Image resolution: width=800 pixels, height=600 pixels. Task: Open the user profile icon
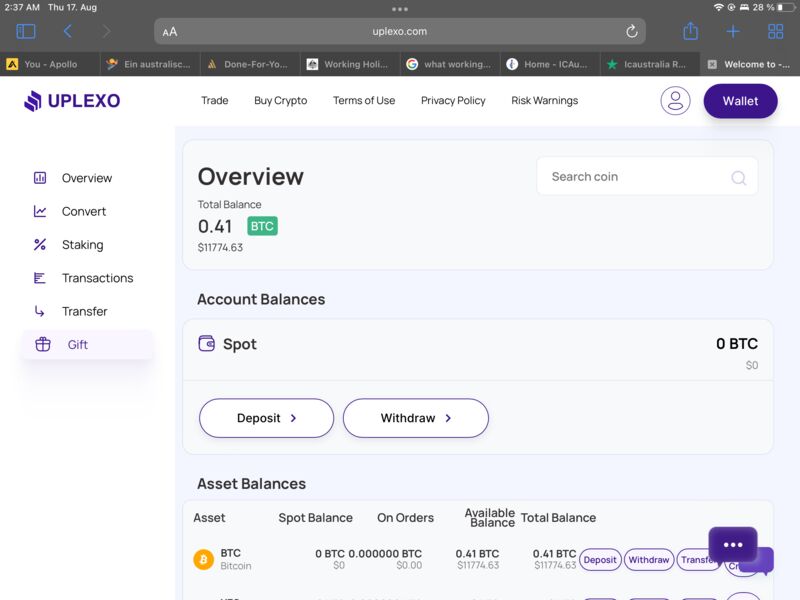[x=675, y=101]
